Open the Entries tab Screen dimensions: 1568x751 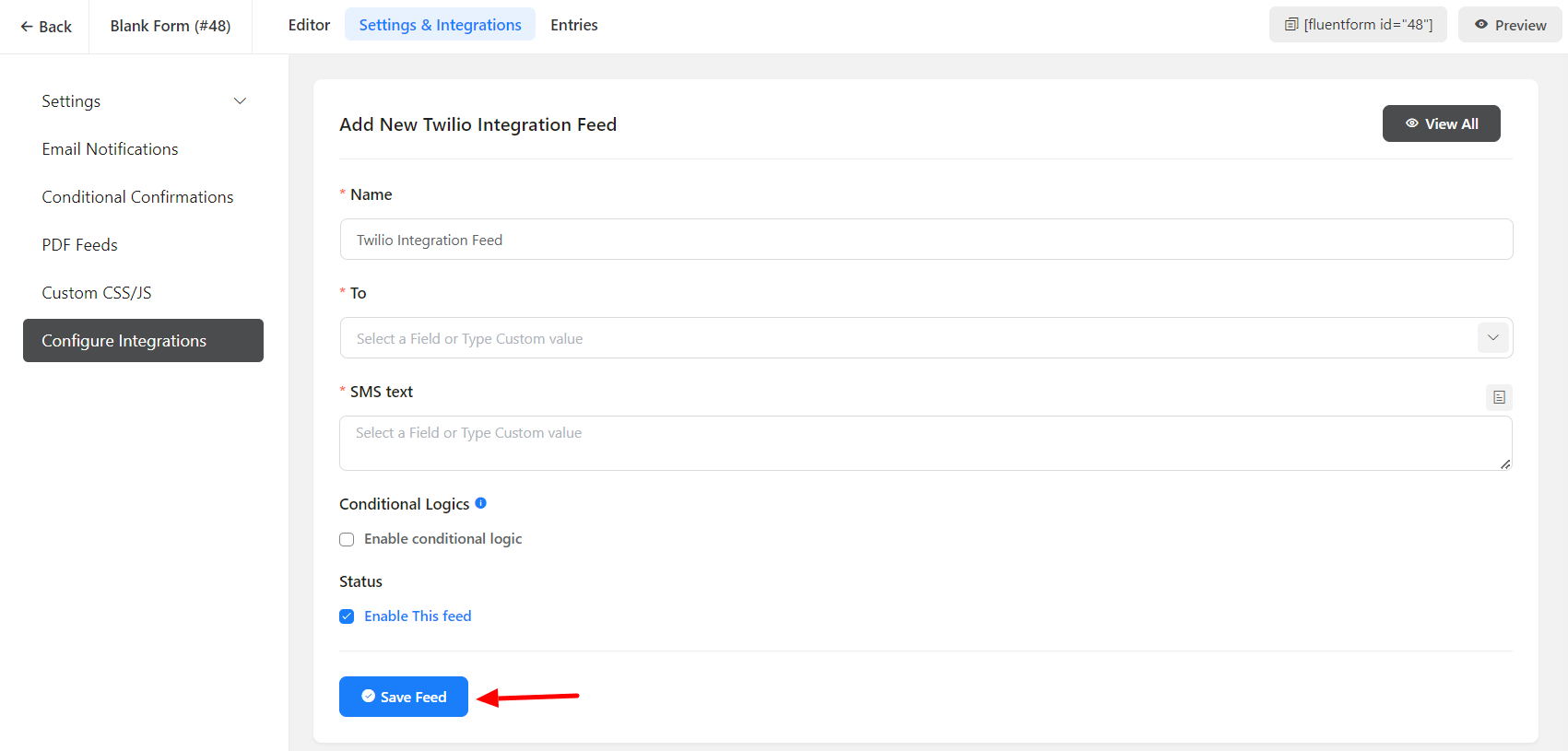click(573, 25)
